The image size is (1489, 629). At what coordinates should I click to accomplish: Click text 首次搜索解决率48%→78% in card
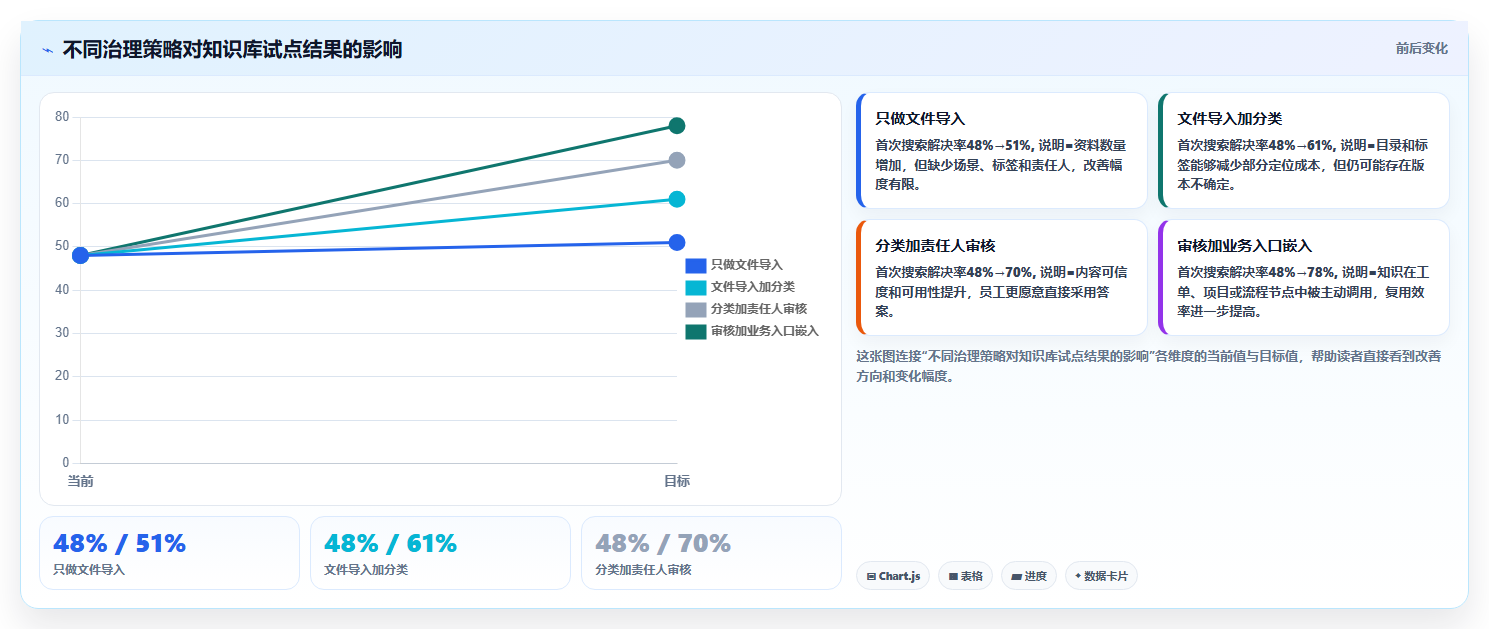click(x=1256, y=272)
